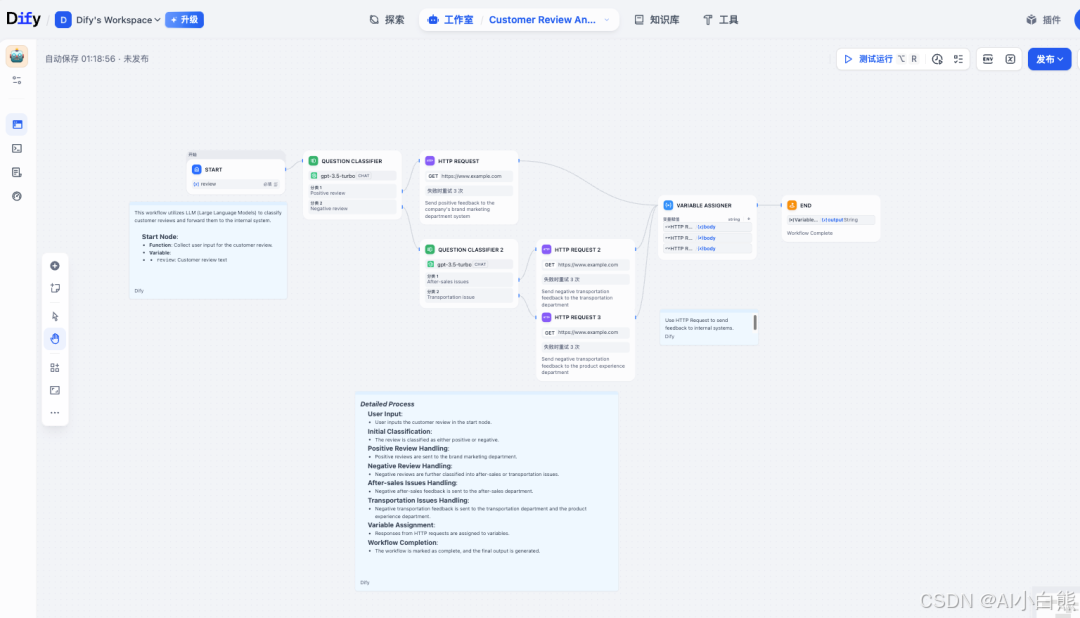Viewport: 1080px width, 618px height.
Task: Click the GET URL field in HTTP REQUEST
Action: [x=468, y=176]
